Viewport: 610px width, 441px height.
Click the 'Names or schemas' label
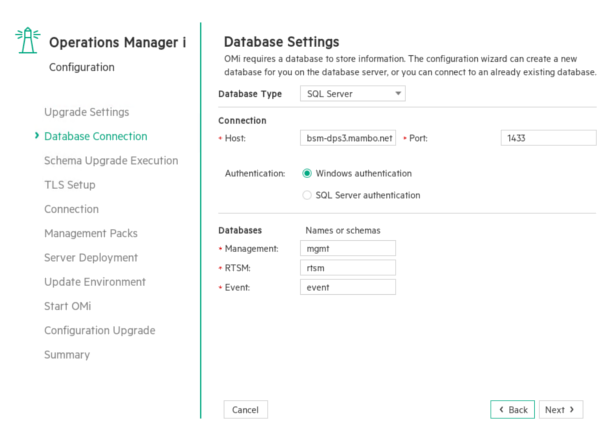tap(343, 231)
